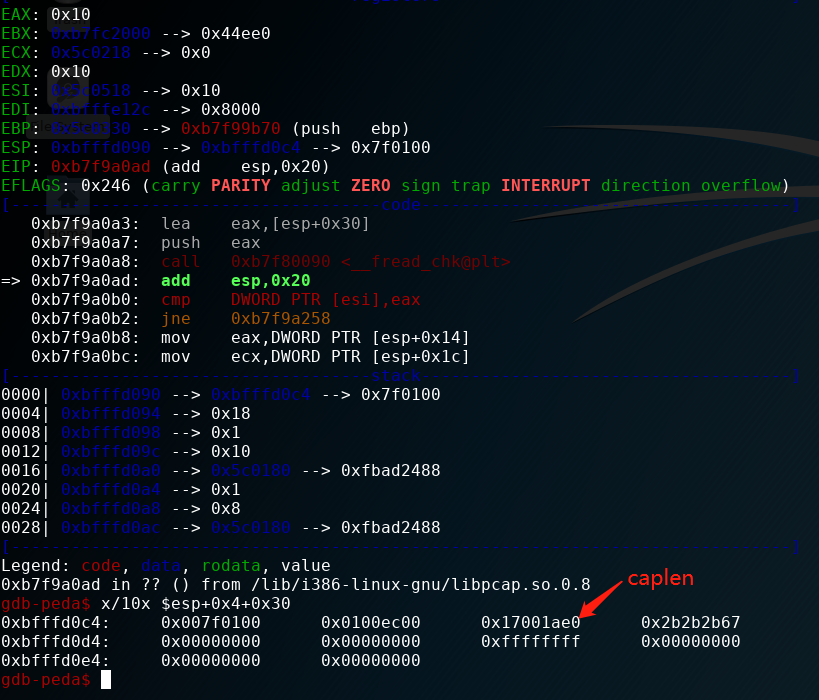Click the EDX register value 0x10

pyautogui.click(x=71, y=72)
